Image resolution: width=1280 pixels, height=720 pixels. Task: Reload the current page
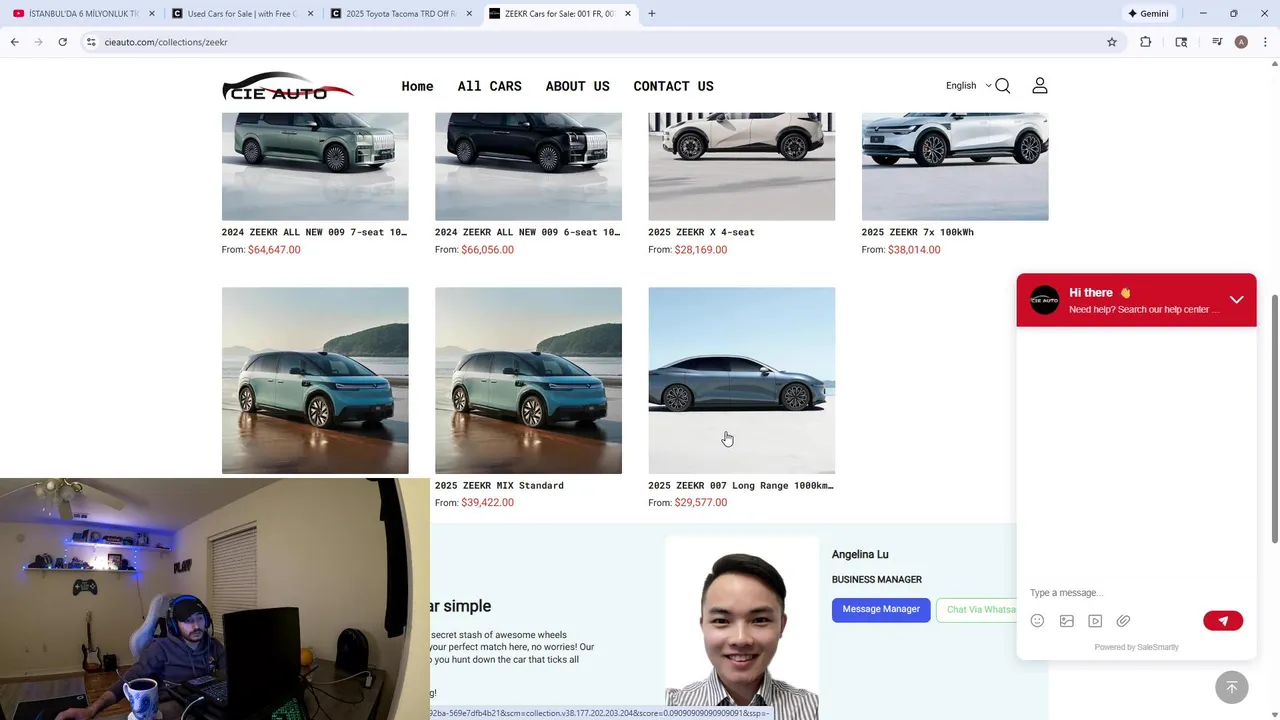click(x=62, y=42)
